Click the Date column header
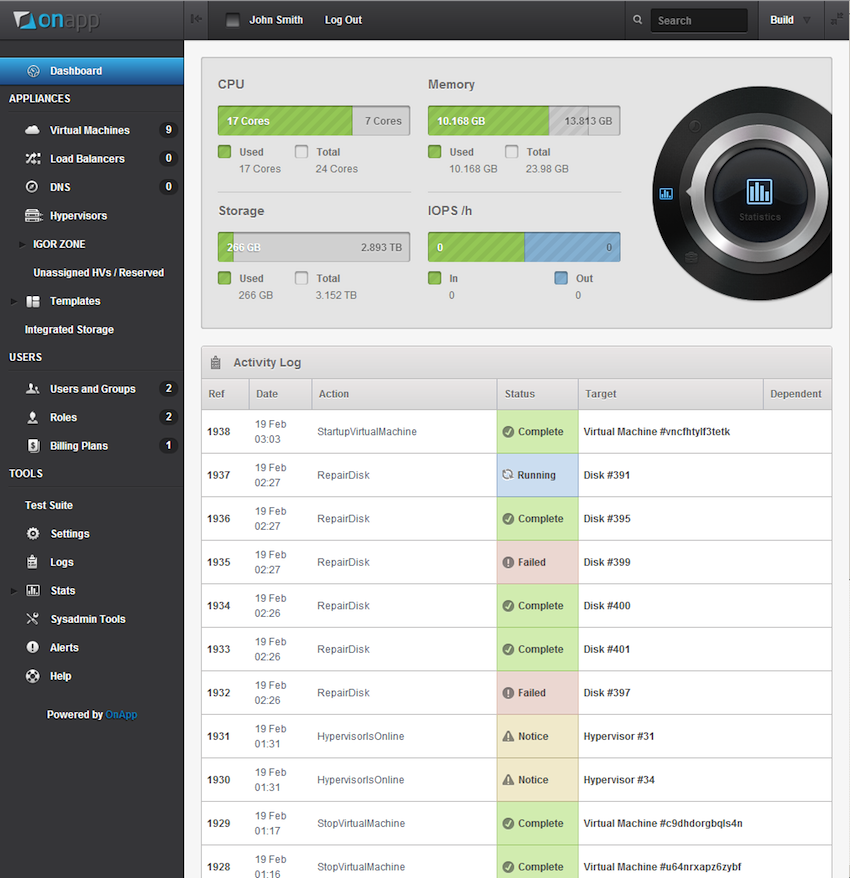This screenshot has height=878, width=850. pyautogui.click(x=280, y=394)
